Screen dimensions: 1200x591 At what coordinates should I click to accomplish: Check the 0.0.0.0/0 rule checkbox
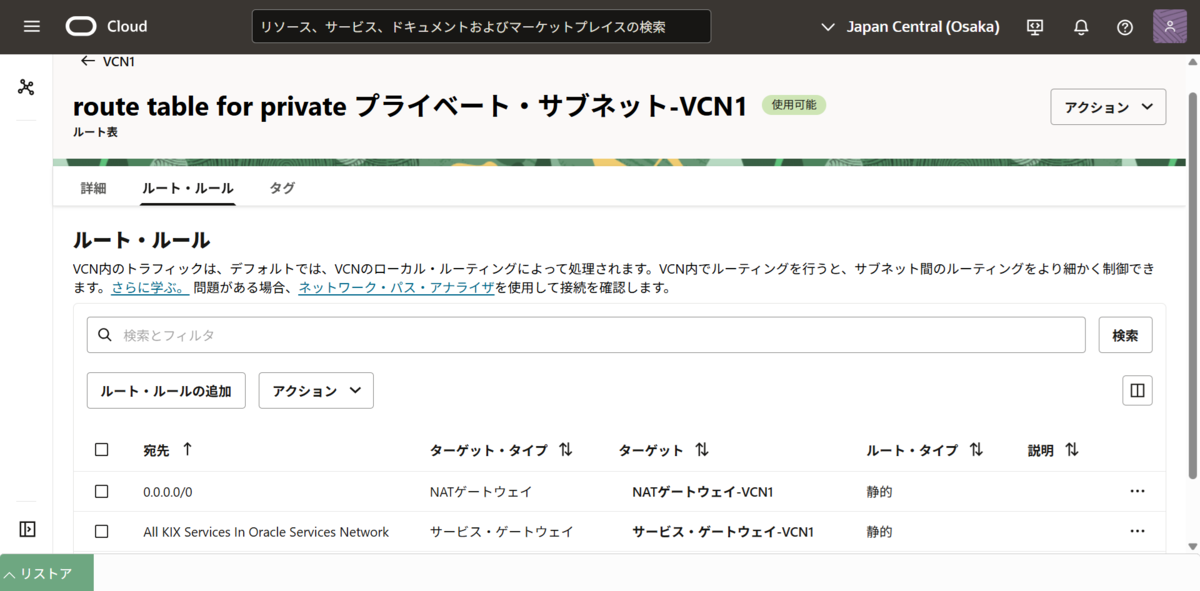101,491
